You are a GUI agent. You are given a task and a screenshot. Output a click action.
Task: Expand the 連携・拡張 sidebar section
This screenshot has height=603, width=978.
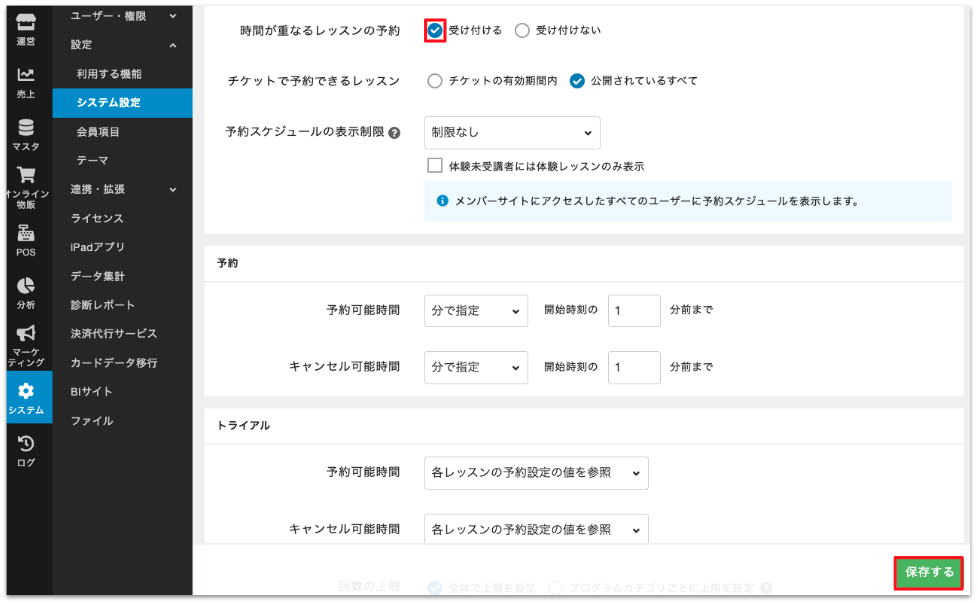122,189
